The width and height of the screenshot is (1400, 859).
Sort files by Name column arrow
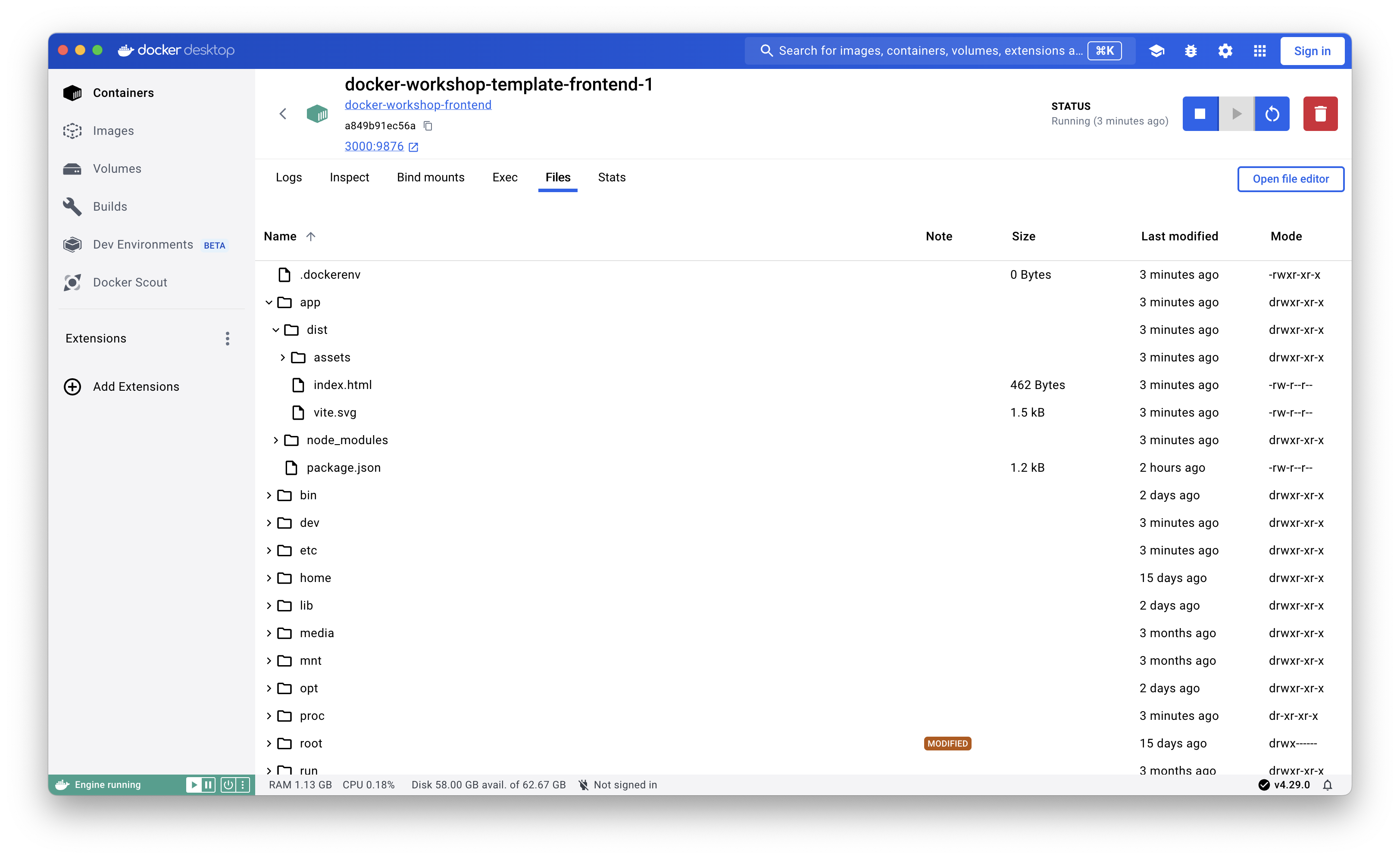coord(310,237)
